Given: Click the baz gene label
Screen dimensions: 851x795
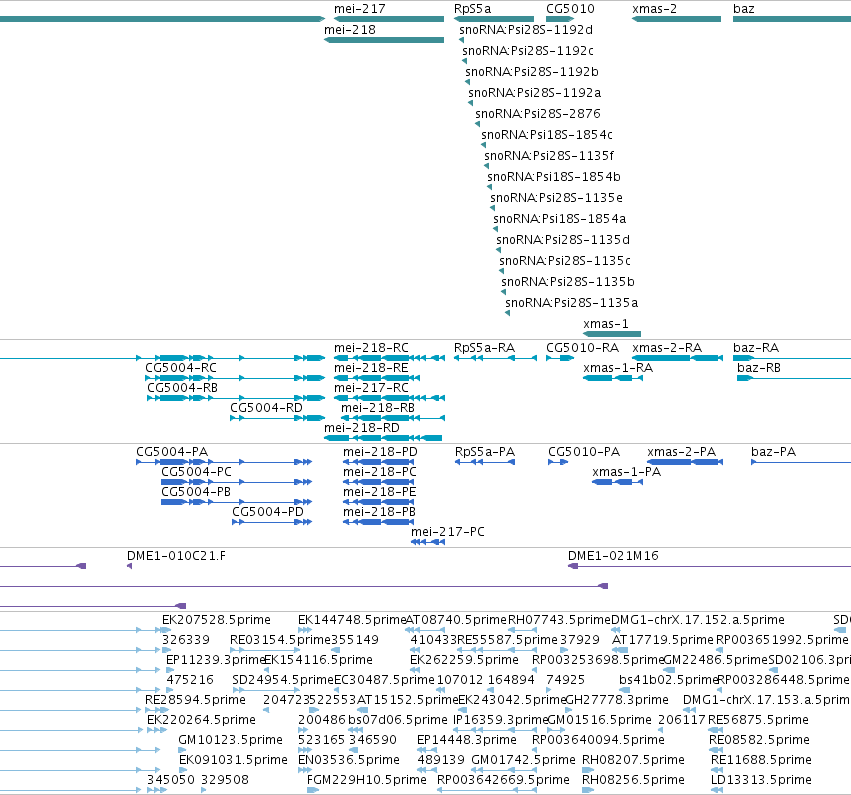Looking at the screenshot, I should pyautogui.click(x=743, y=9).
